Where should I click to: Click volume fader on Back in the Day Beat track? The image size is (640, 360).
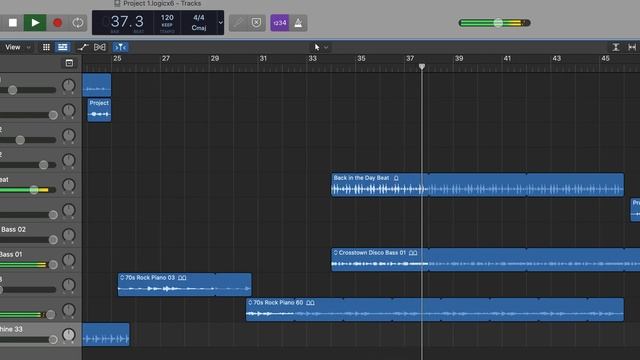[34, 190]
